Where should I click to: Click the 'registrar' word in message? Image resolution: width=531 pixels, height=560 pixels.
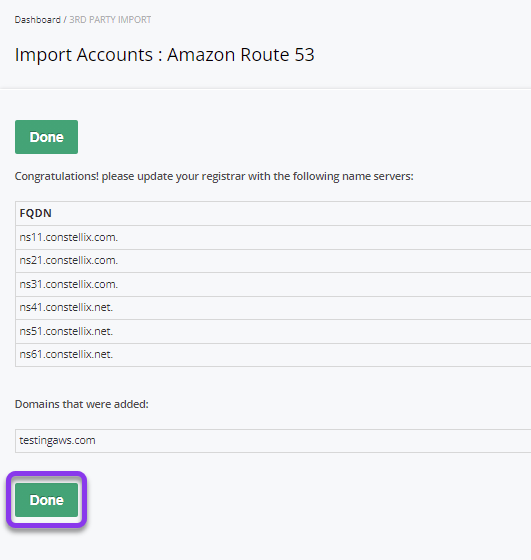tap(224, 177)
